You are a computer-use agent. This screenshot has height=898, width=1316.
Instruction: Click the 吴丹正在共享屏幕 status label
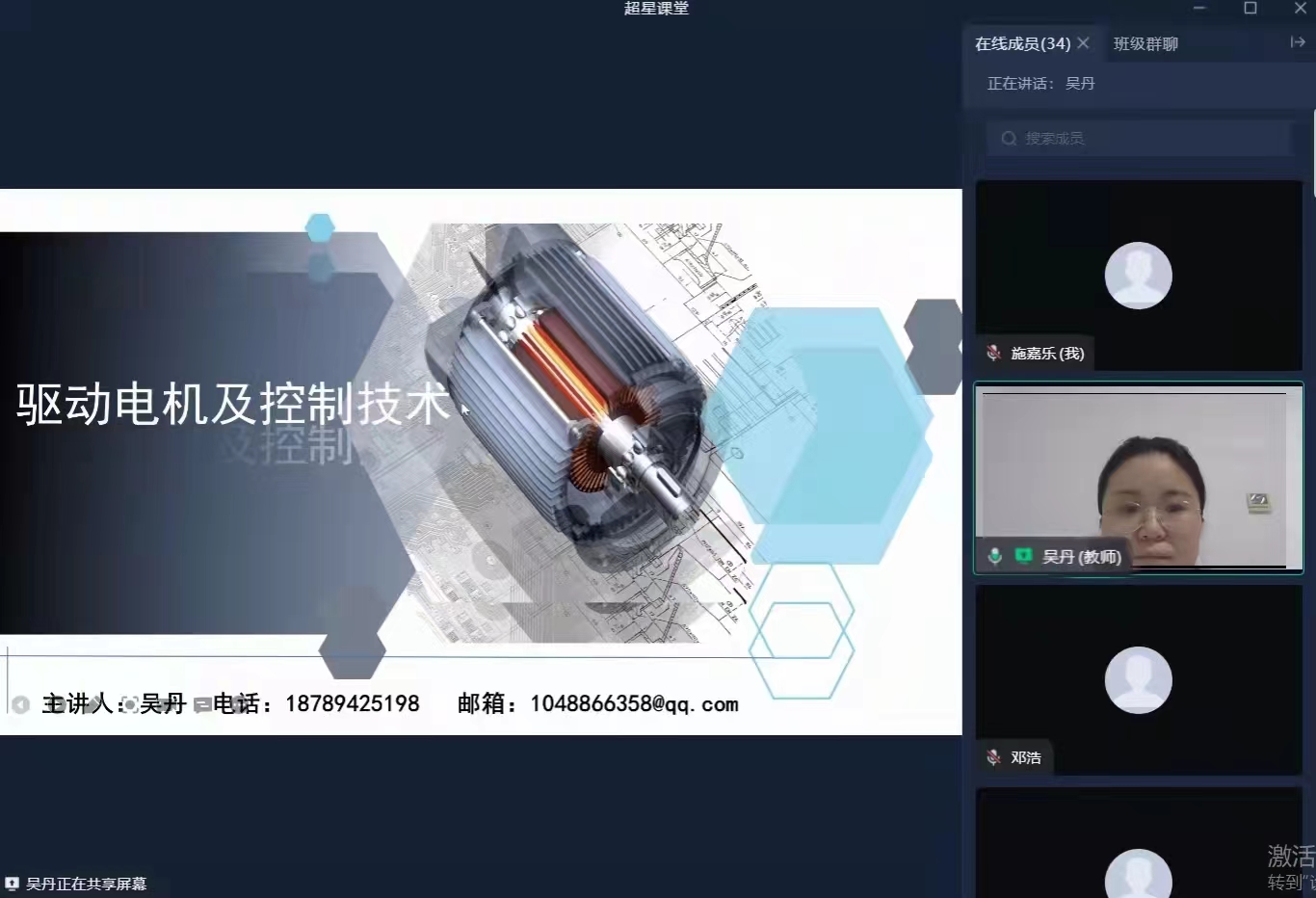(87, 884)
